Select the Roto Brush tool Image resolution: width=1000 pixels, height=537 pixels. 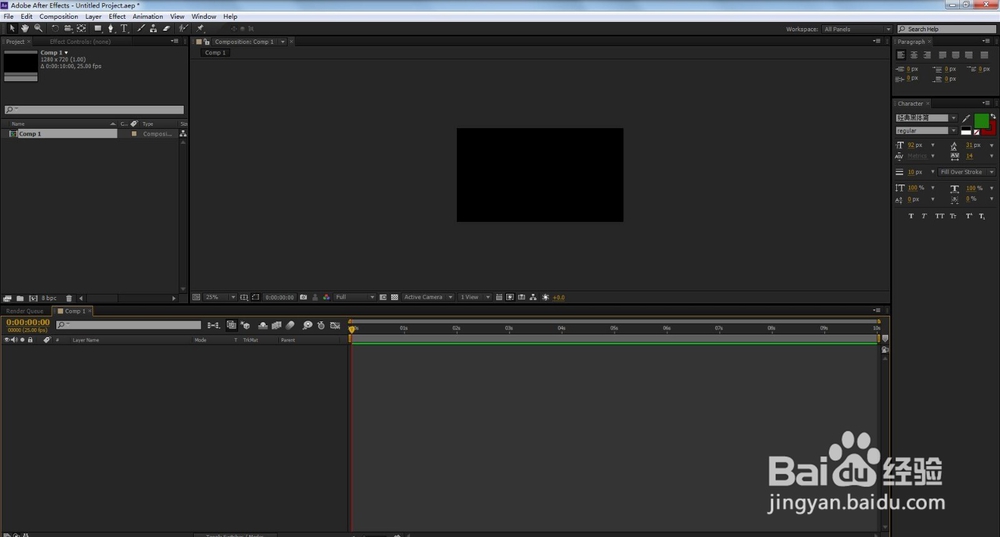pos(183,28)
